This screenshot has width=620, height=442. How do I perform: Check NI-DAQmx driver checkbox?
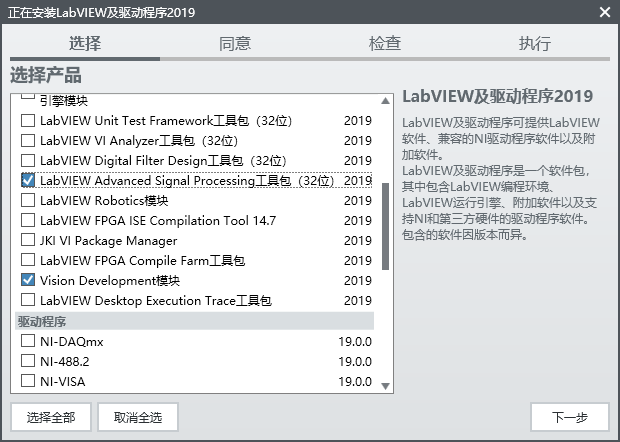click(x=28, y=341)
